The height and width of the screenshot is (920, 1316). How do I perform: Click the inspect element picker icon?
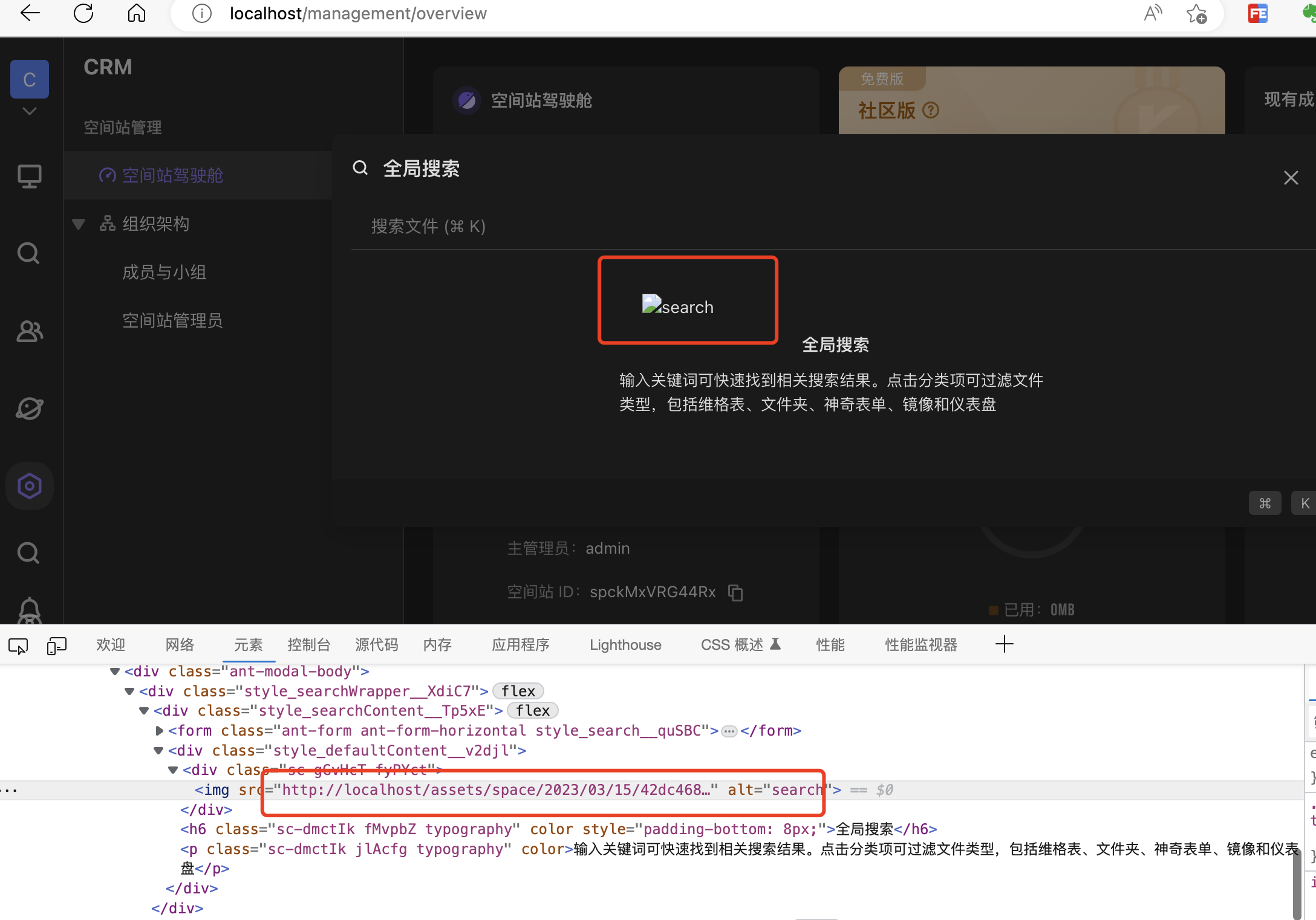pyautogui.click(x=18, y=646)
